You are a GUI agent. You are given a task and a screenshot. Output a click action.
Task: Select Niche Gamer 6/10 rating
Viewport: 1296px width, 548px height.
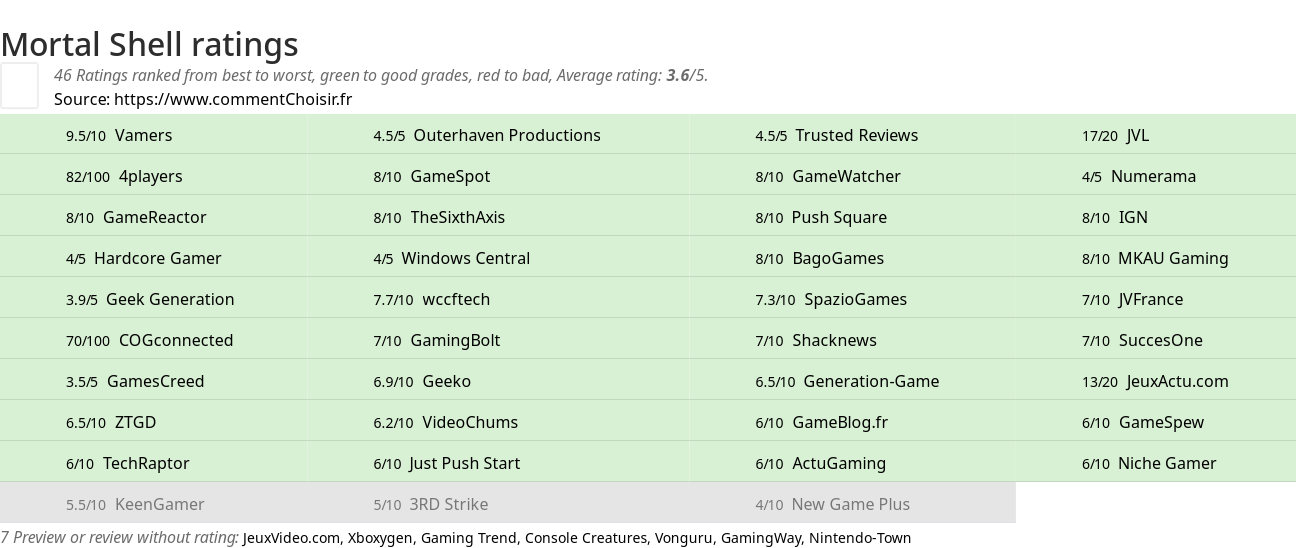[x=1149, y=463]
